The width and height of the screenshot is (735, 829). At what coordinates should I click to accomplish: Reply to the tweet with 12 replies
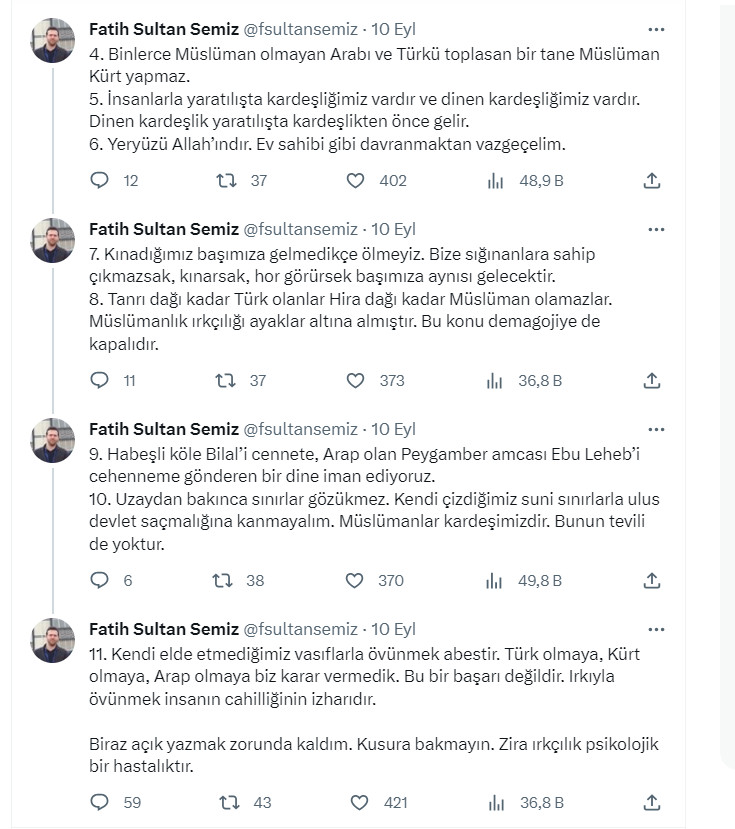(99, 181)
